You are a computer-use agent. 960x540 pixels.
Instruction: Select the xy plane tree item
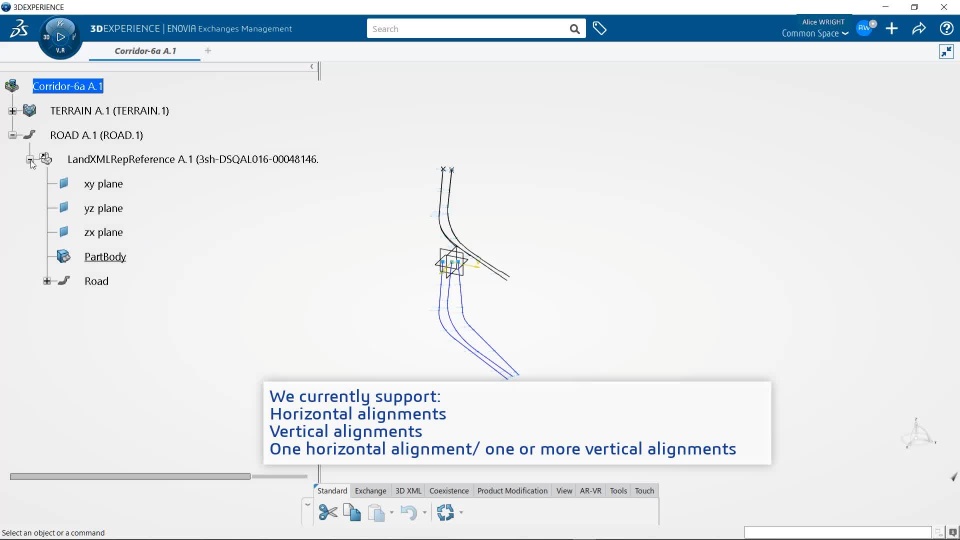pos(103,184)
